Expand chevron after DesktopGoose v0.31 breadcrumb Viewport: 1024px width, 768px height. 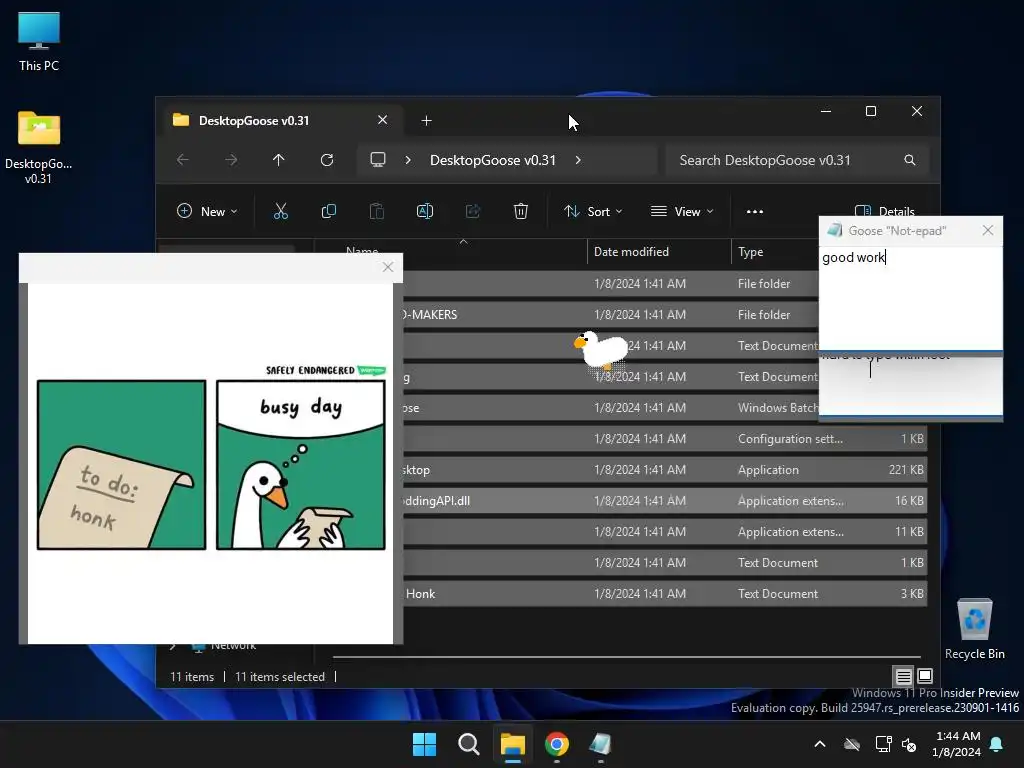point(578,160)
